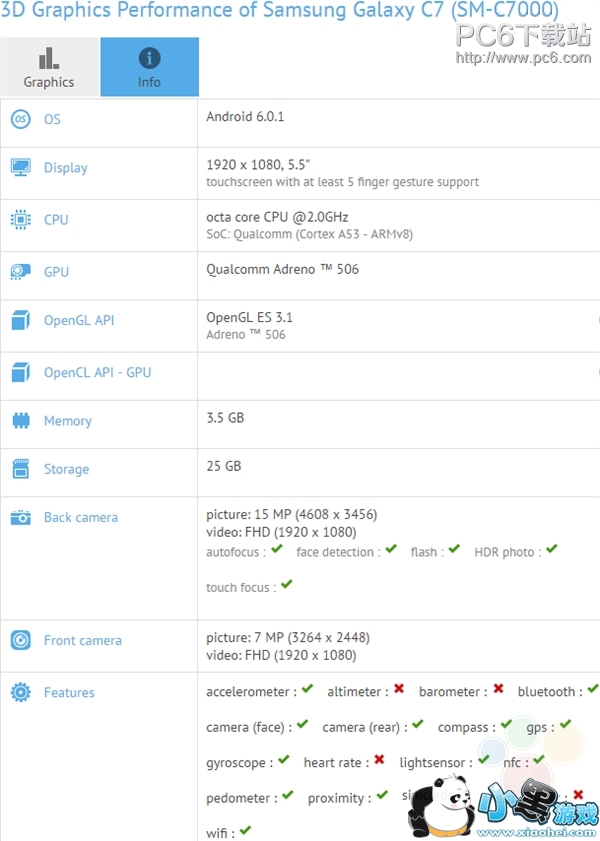Click the CPU chip icon
The height and width of the screenshot is (841, 600).
[20, 219]
